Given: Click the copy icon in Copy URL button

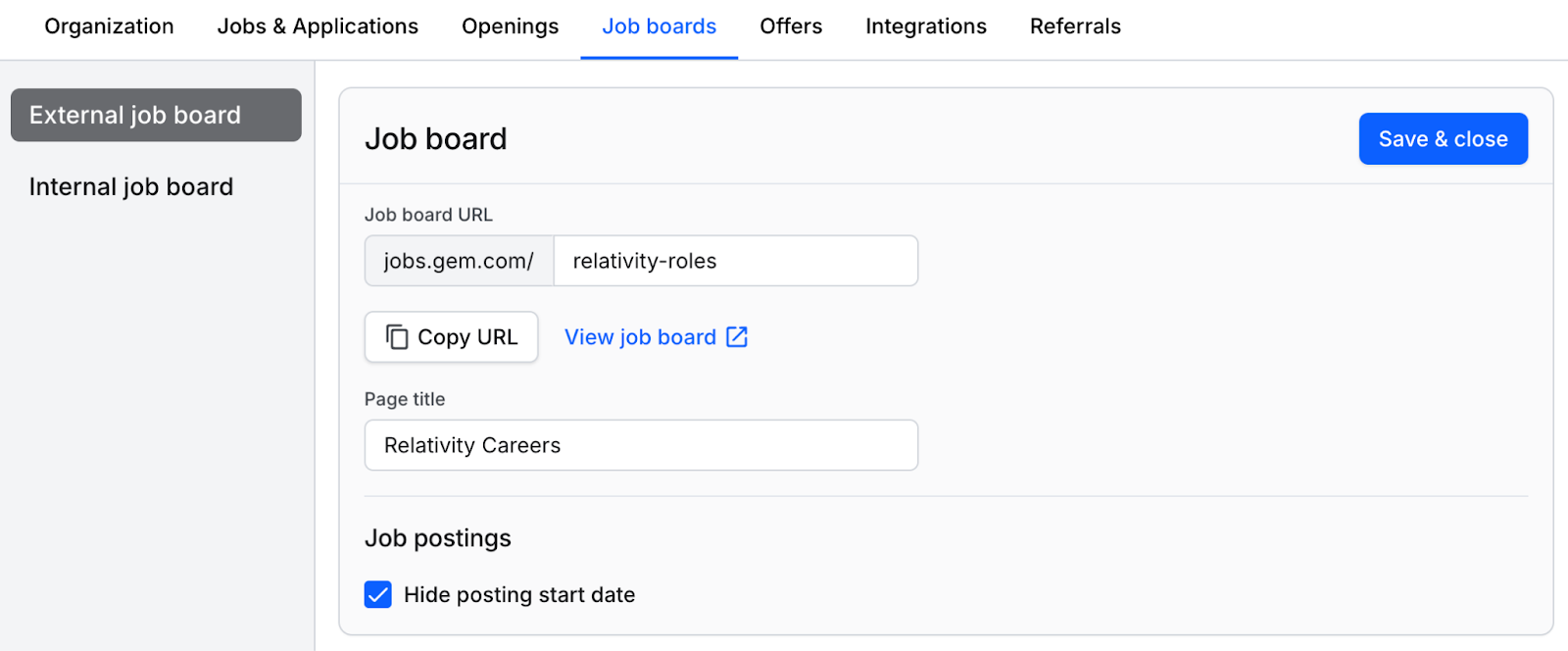Looking at the screenshot, I should click(397, 337).
